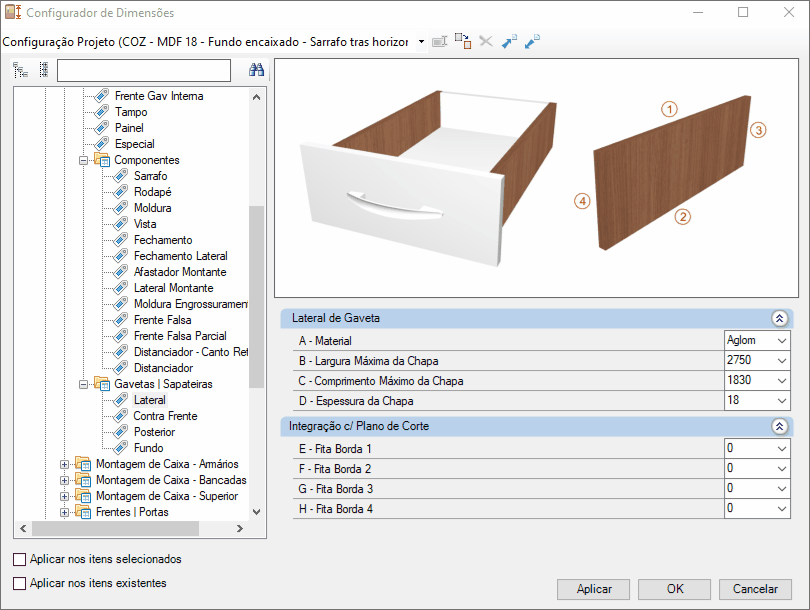Click the tree search input field
Screen dimensions: 810x610
144,70
